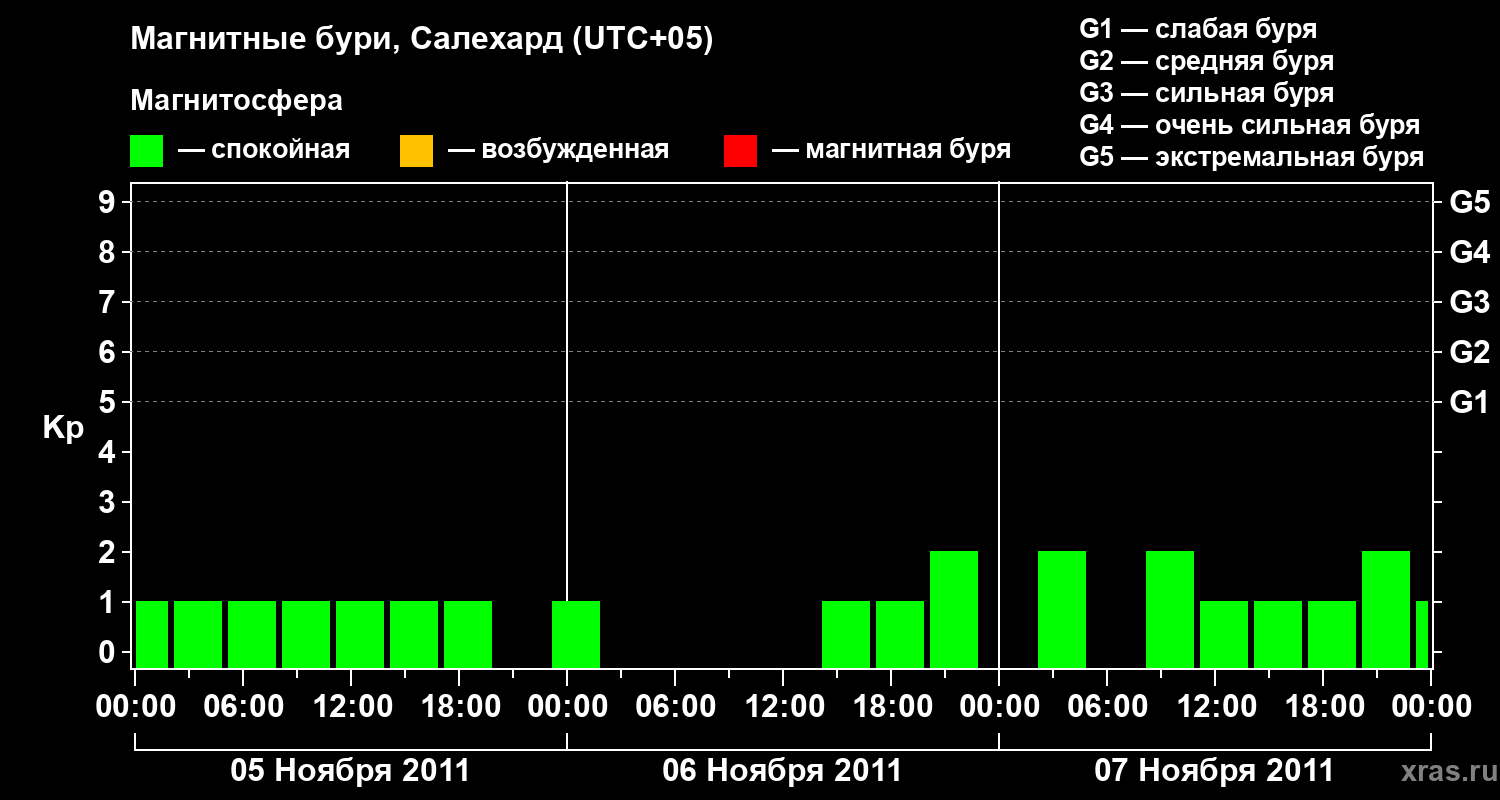Click the first Kp 2 bar on 07 Ноября
This screenshot has width=1500, height=800.
pyautogui.click(x=1062, y=609)
